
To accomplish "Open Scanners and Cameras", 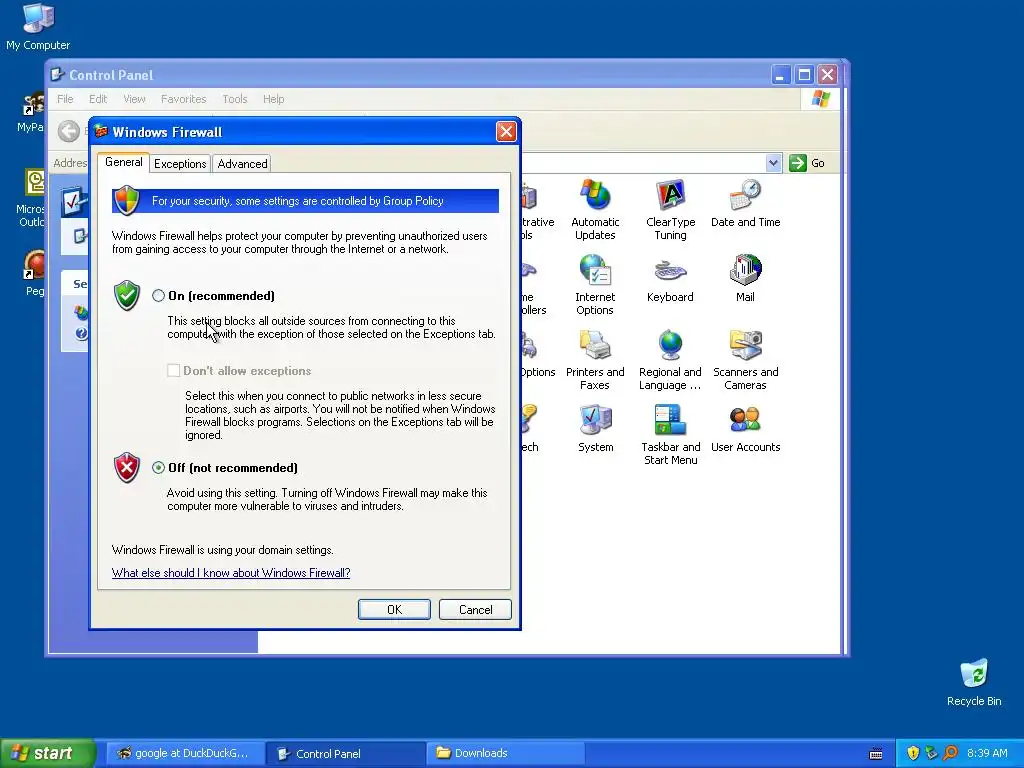I will [745, 360].
